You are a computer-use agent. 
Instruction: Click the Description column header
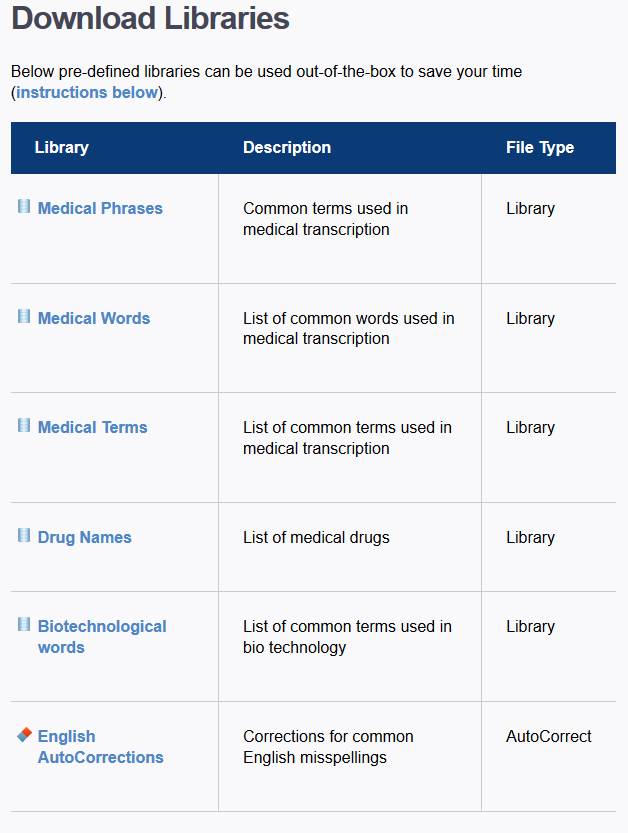click(x=287, y=147)
